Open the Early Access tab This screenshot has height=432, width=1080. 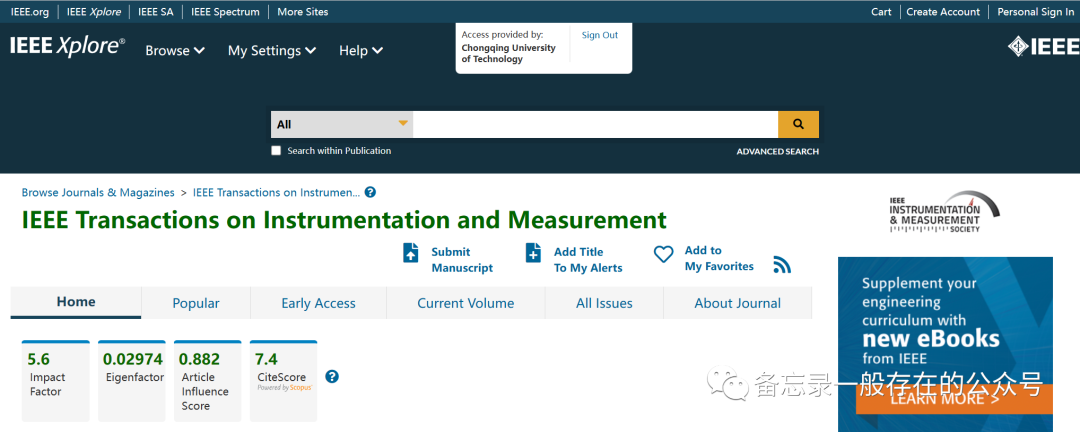(x=318, y=303)
